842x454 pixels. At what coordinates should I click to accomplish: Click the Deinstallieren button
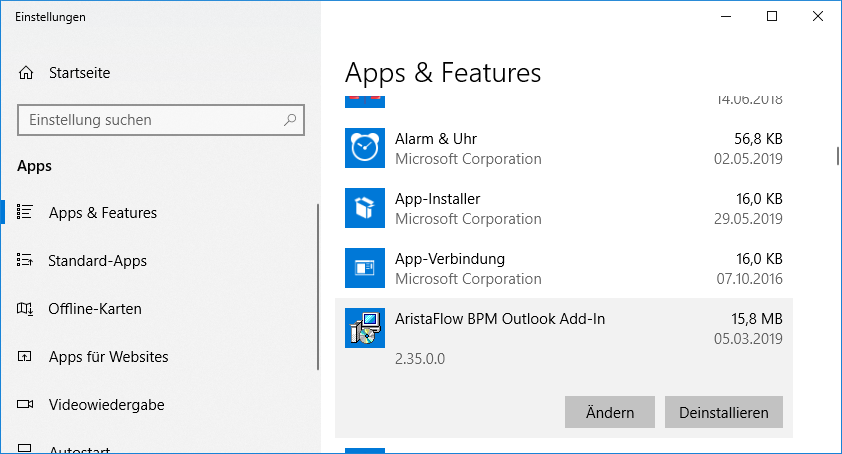(723, 412)
